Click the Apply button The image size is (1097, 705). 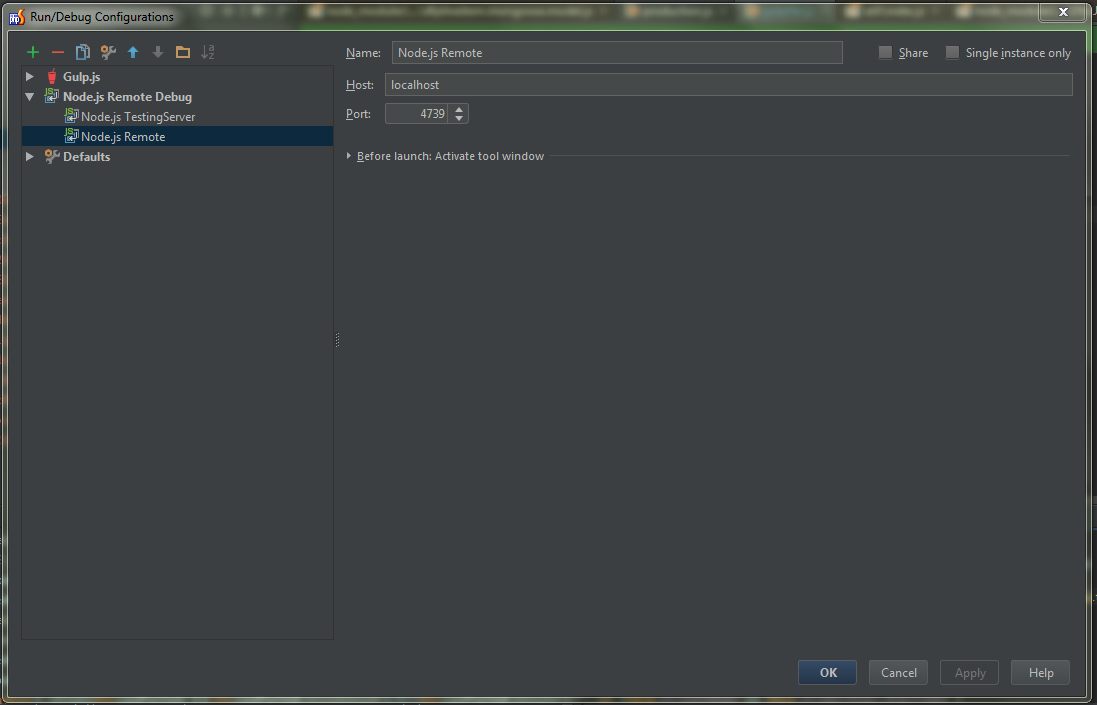[970, 672]
